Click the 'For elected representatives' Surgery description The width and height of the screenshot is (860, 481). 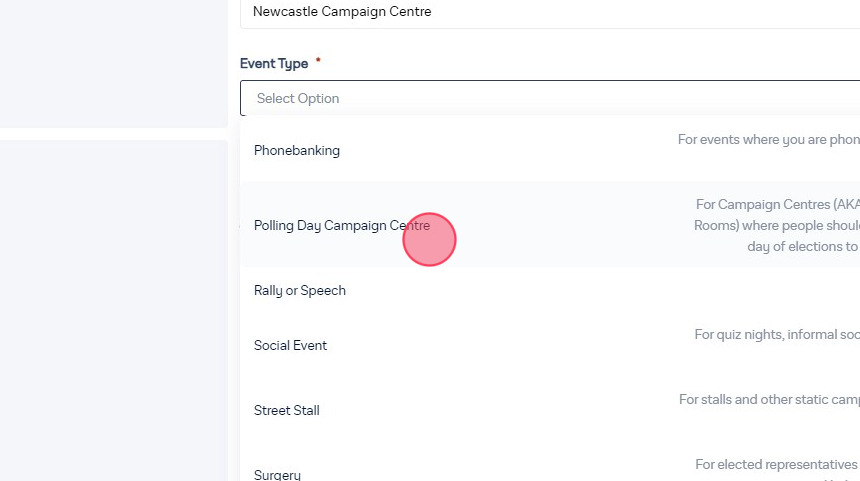coord(777,464)
